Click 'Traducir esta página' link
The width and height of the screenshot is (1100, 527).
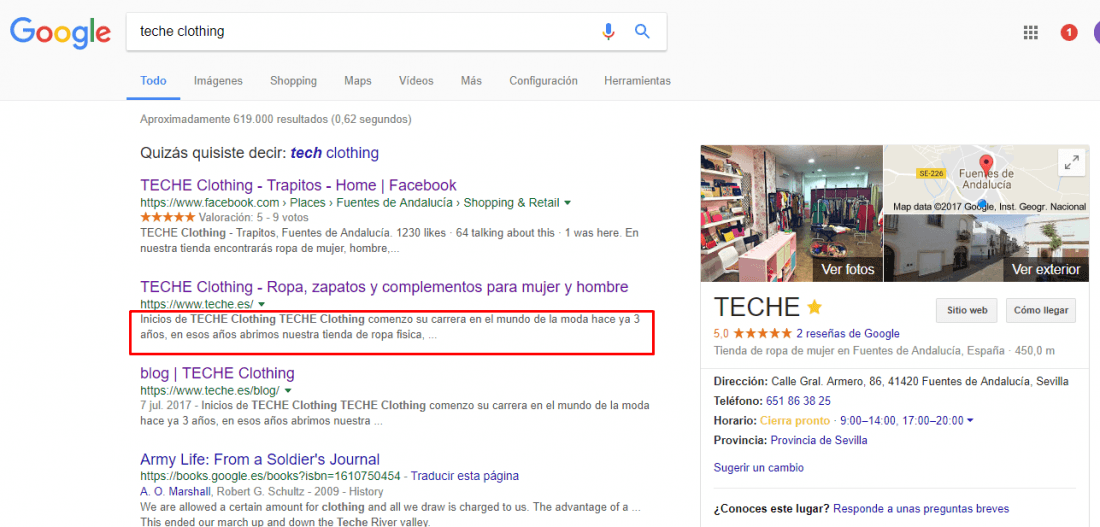click(464, 476)
